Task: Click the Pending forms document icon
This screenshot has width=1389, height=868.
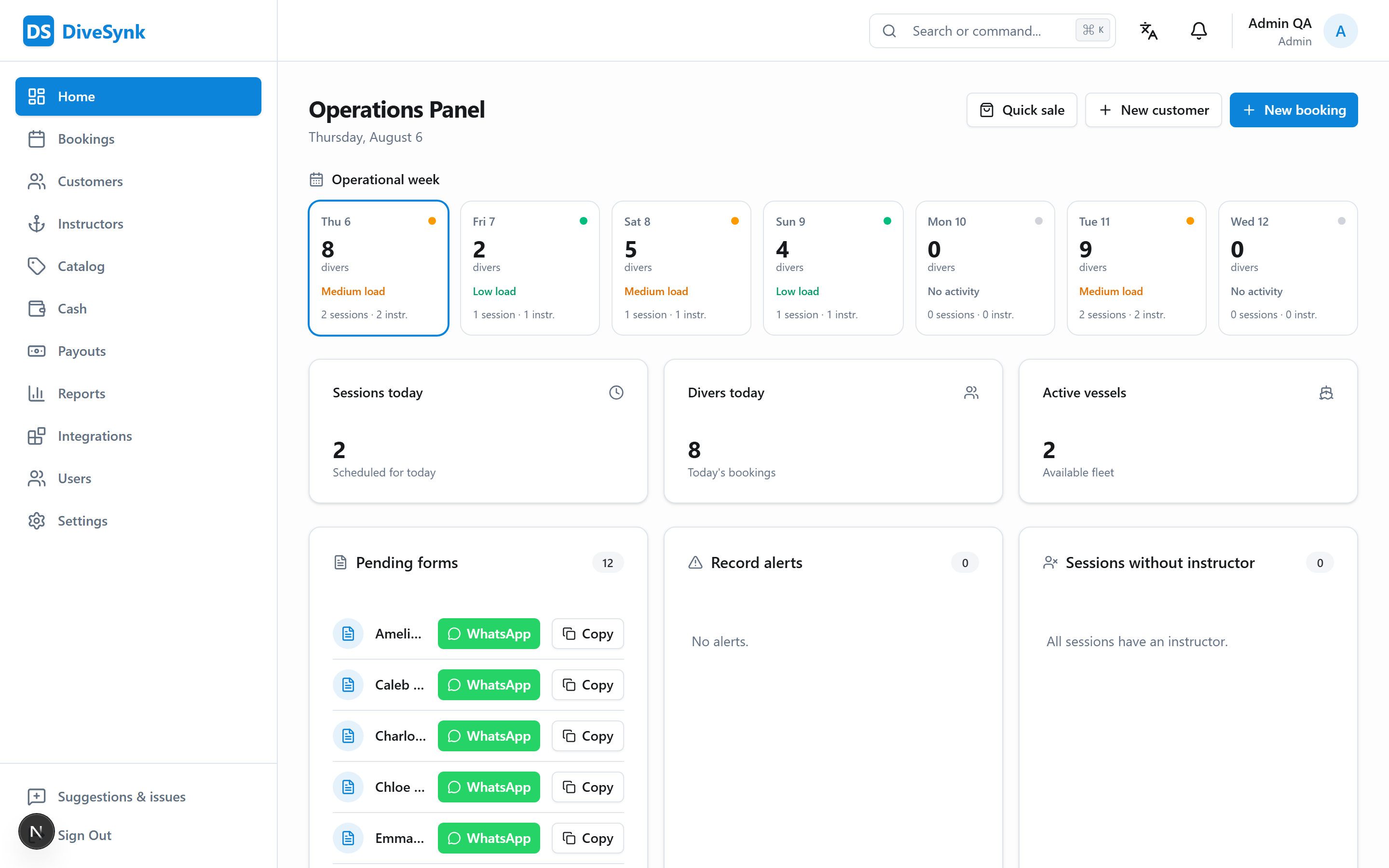Action: click(x=340, y=563)
